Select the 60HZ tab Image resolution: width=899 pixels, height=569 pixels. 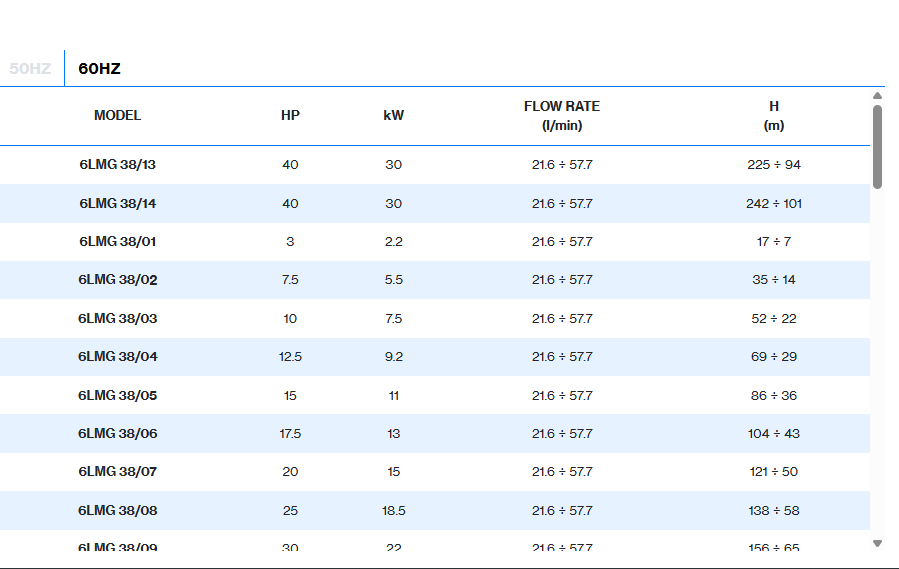click(x=99, y=69)
